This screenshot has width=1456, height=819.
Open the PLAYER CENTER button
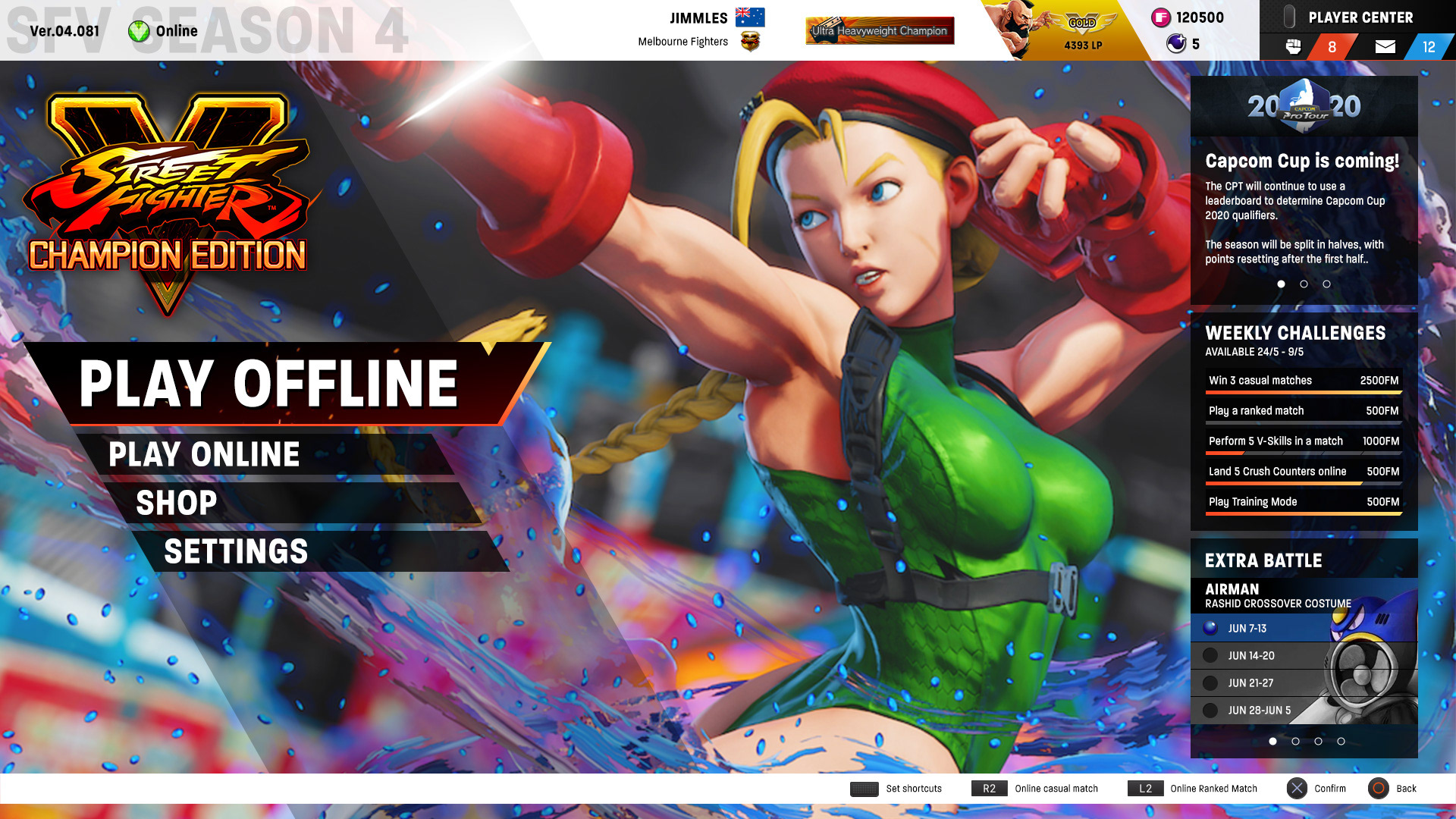click(x=1360, y=17)
